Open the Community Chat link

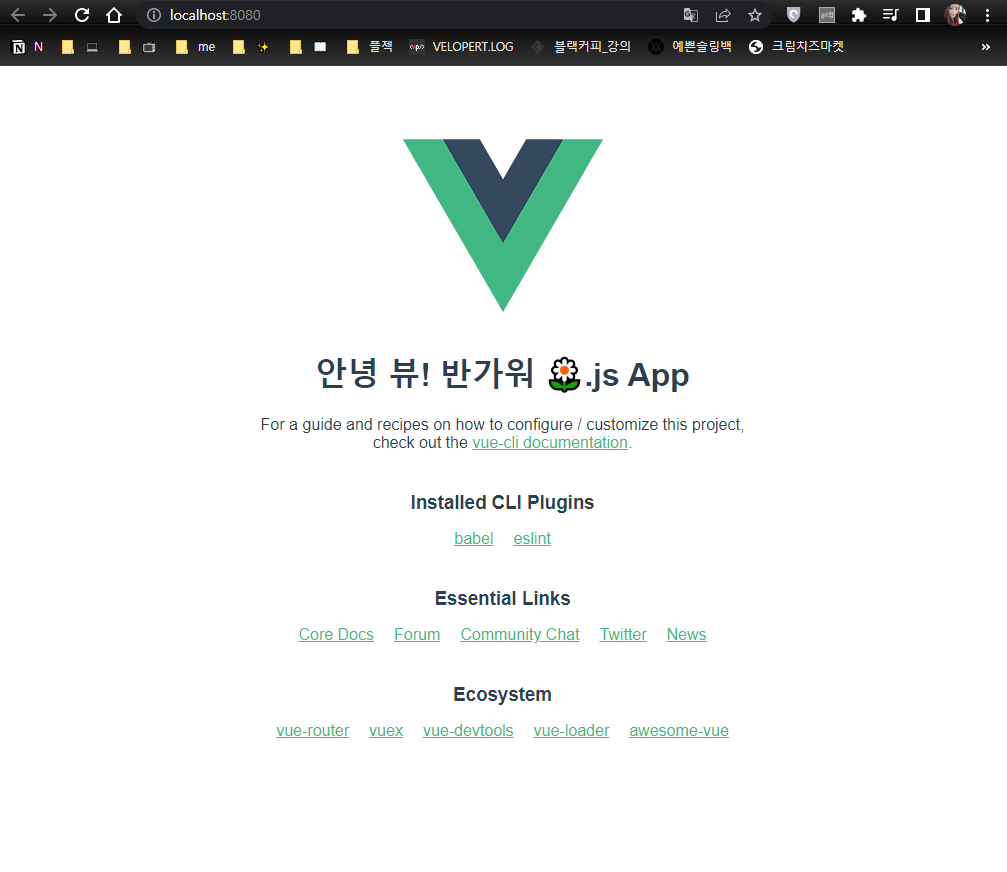click(x=520, y=634)
